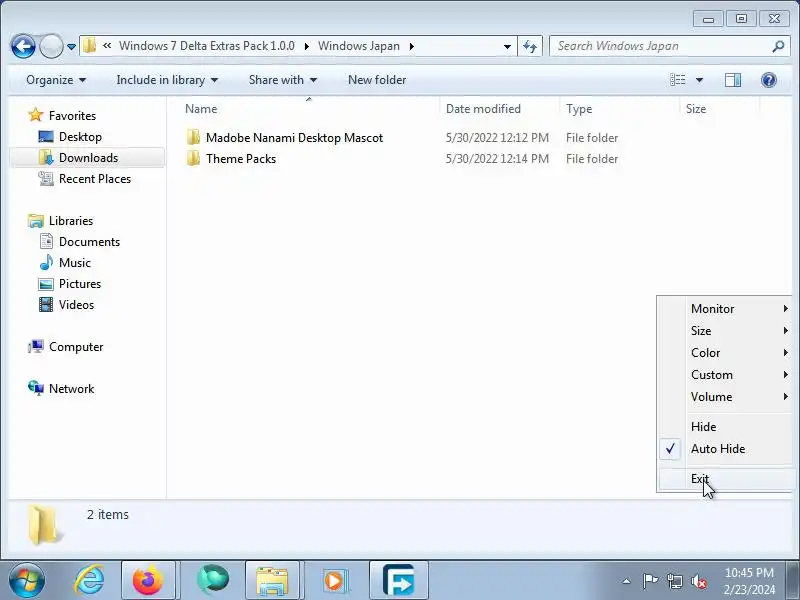Choose Exit in the context menu
This screenshot has width=800, height=600.
tap(726, 479)
